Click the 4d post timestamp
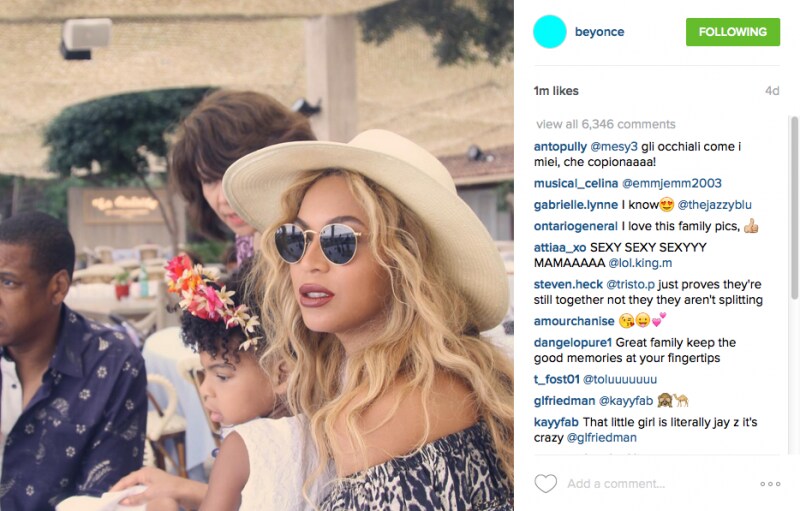Screen dimensions: 800x511 772,91
